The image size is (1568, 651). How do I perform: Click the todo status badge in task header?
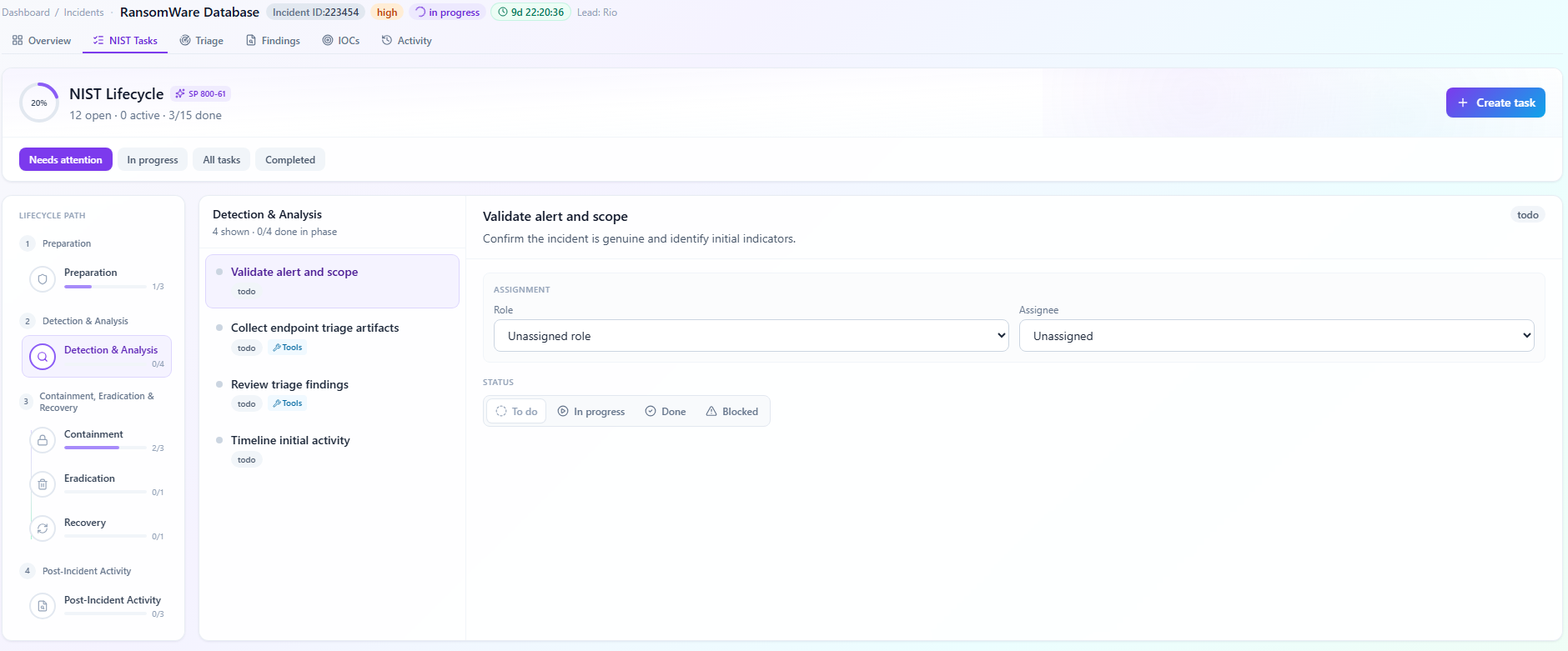(1528, 215)
